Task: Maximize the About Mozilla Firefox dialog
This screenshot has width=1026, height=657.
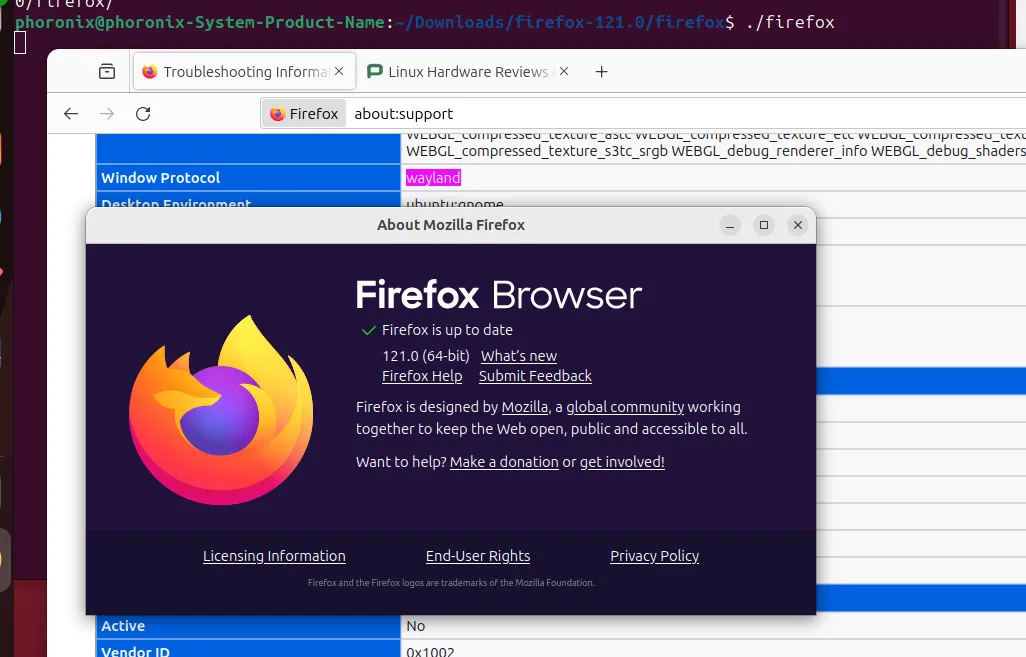Action: (764, 225)
